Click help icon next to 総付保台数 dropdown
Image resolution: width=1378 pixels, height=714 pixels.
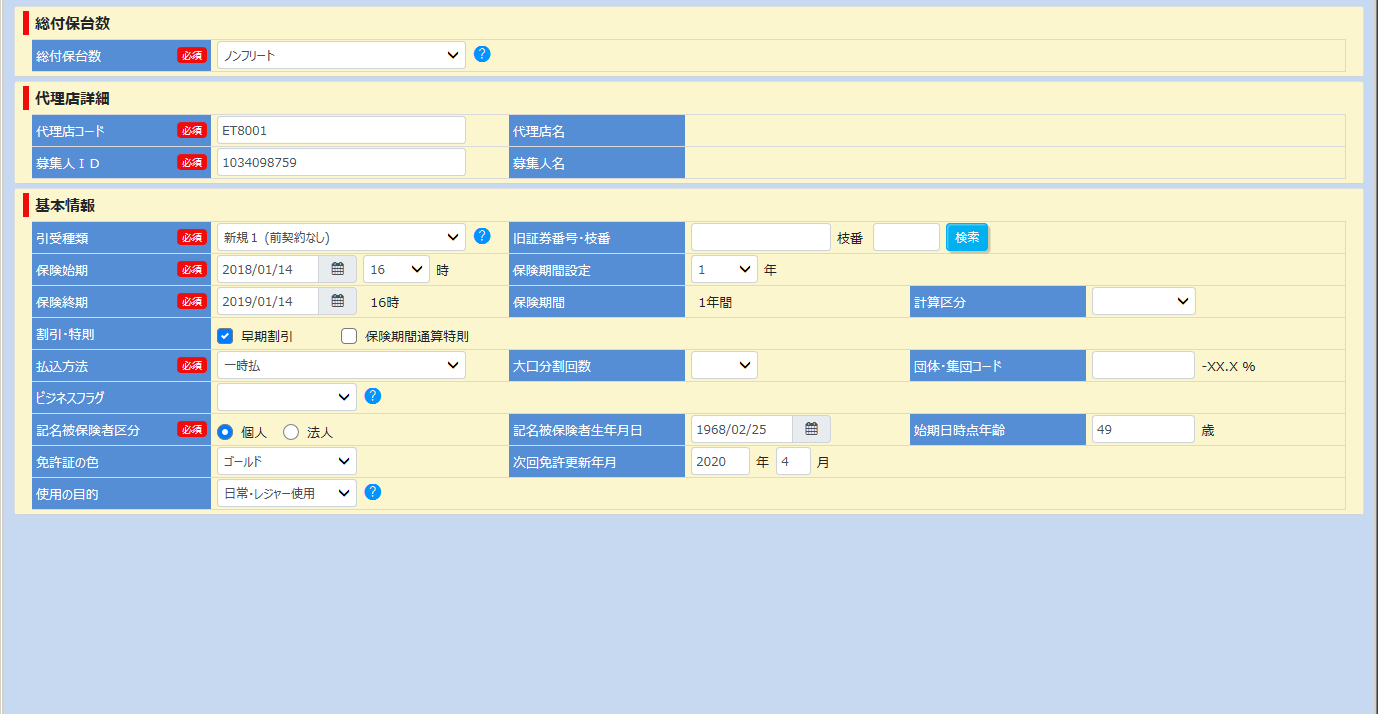[482, 54]
